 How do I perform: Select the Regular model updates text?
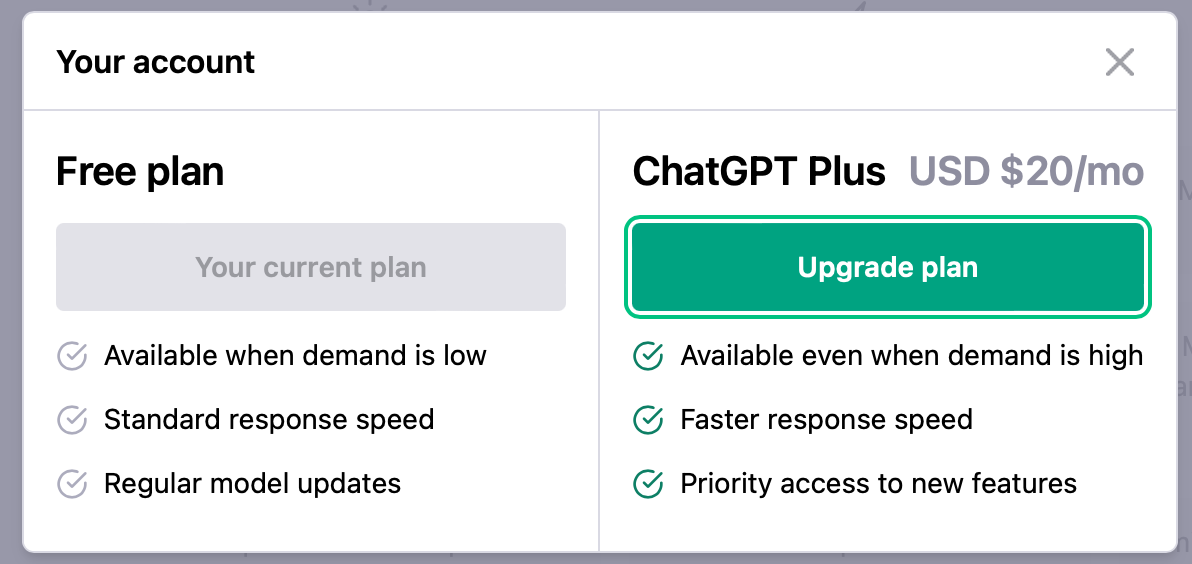252,484
